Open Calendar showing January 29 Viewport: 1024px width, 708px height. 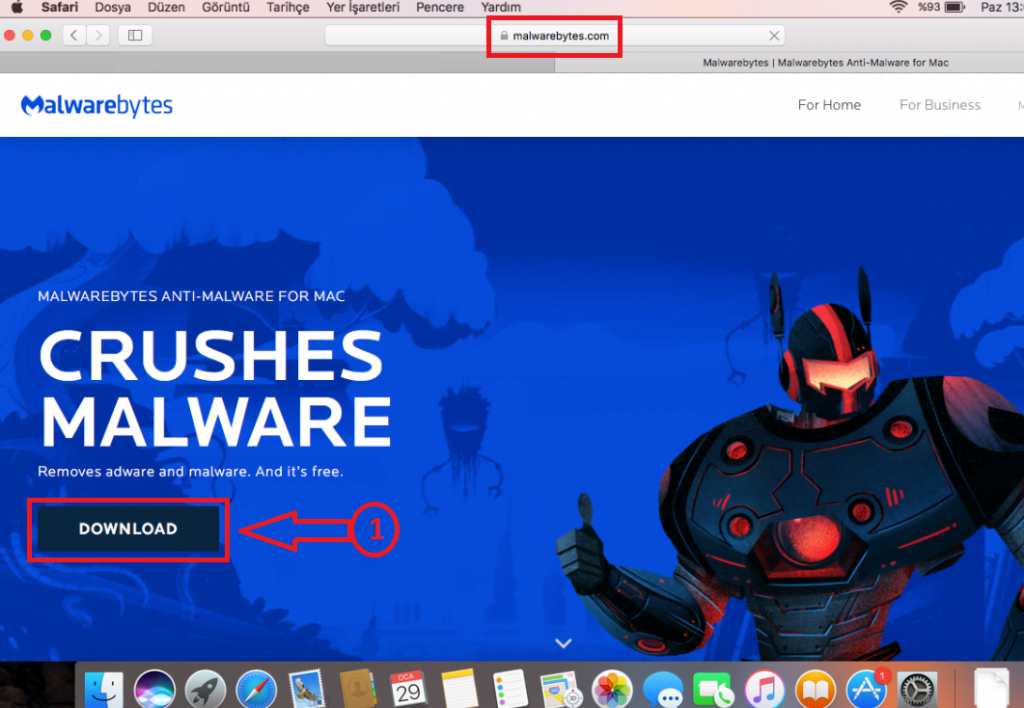click(x=409, y=688)
